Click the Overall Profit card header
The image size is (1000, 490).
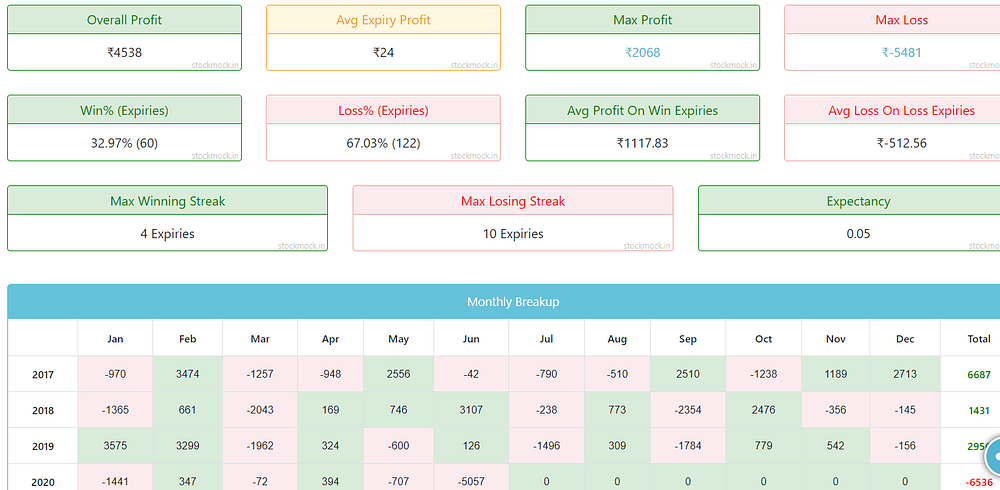point(124,20)
